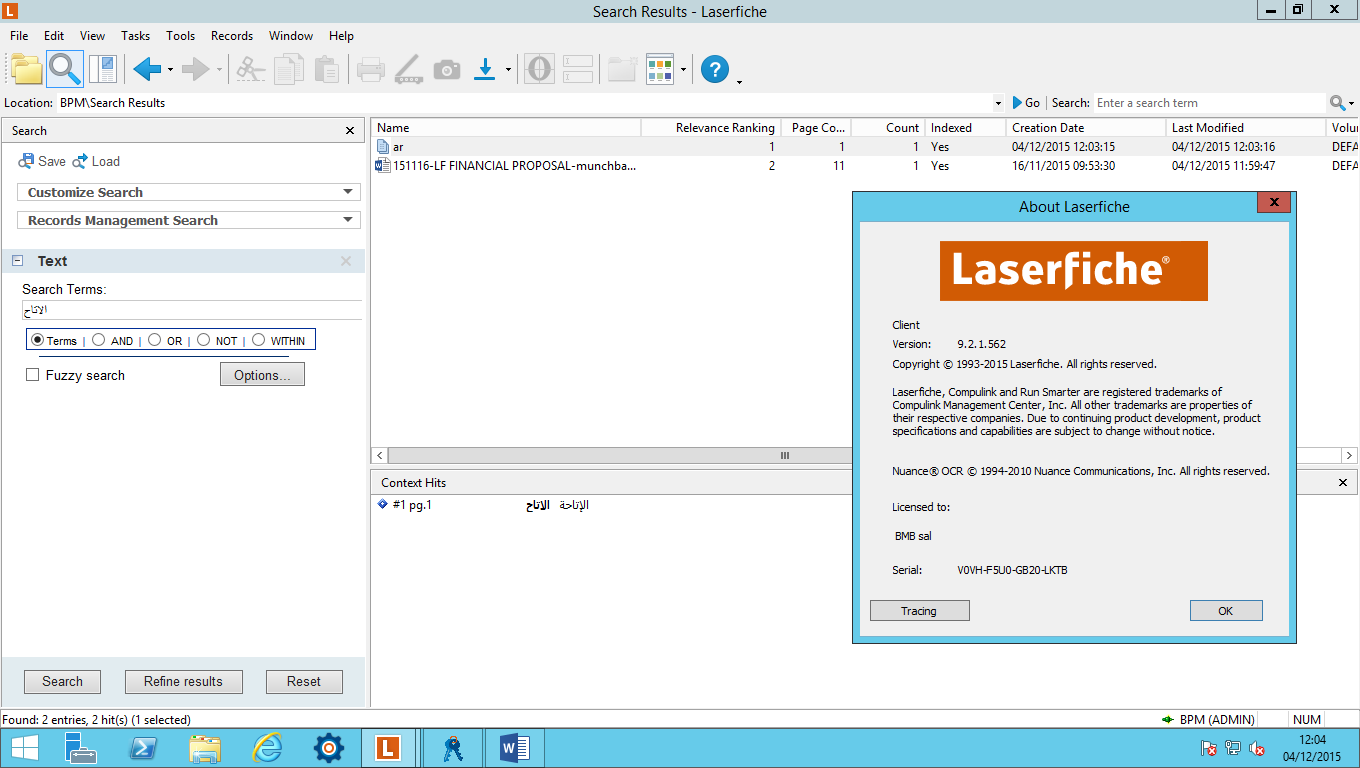The image size is (1360, 768).
Task: Collapse the Text search section
Action: [17, 261]
